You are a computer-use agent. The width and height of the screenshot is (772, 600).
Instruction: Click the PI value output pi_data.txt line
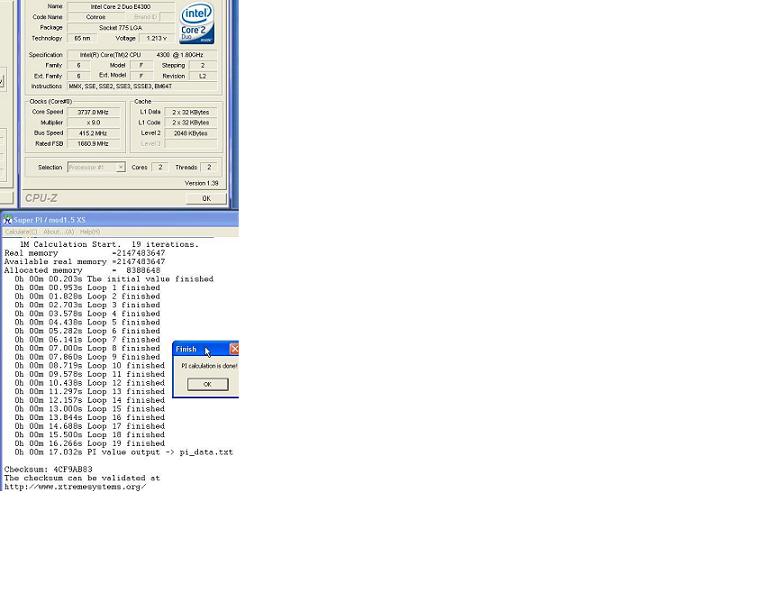click(x=124, y=452)
